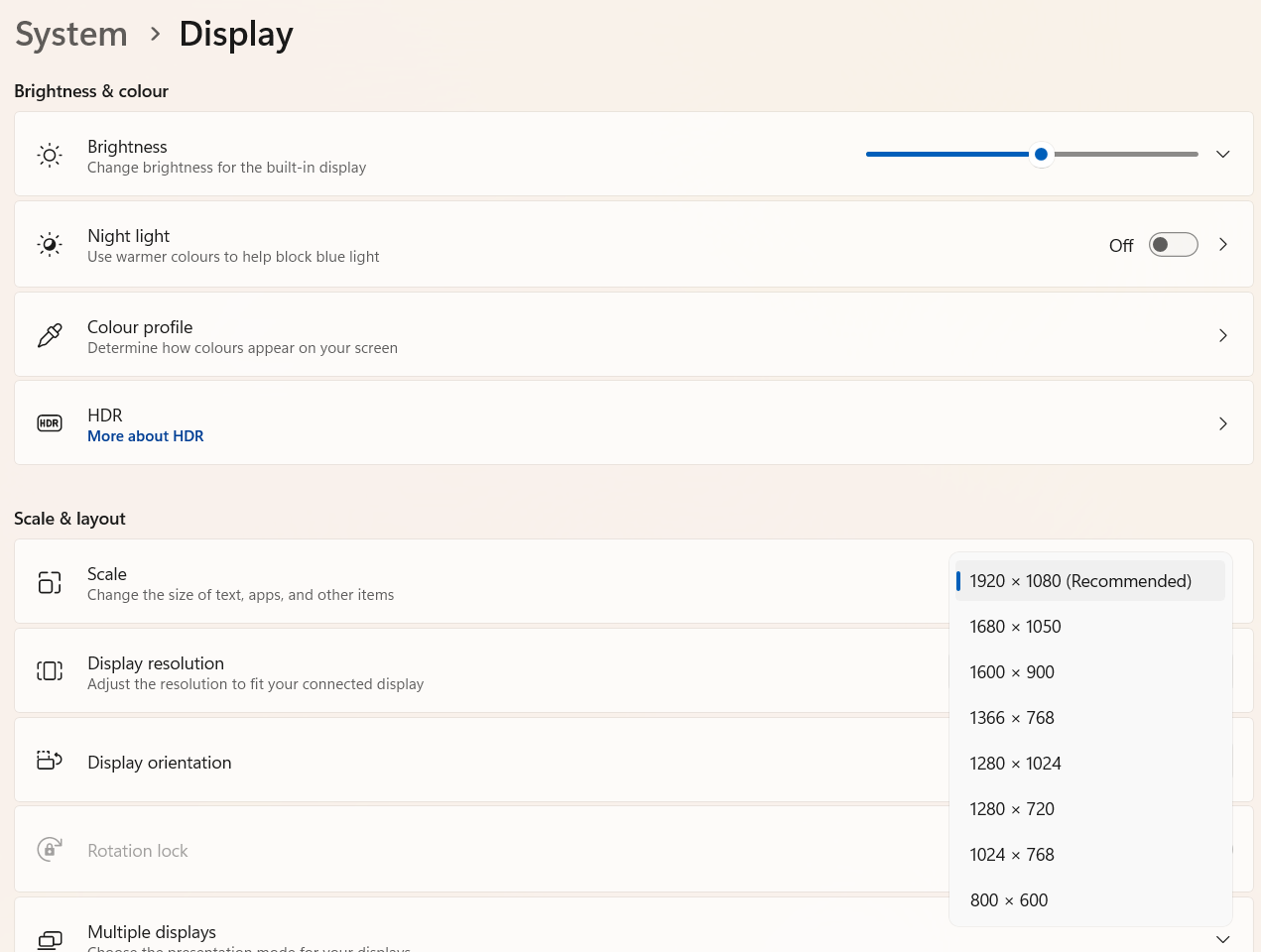Click the Multiple displays icon
This screenshot has width=1261, height=952.
(50, 938)
